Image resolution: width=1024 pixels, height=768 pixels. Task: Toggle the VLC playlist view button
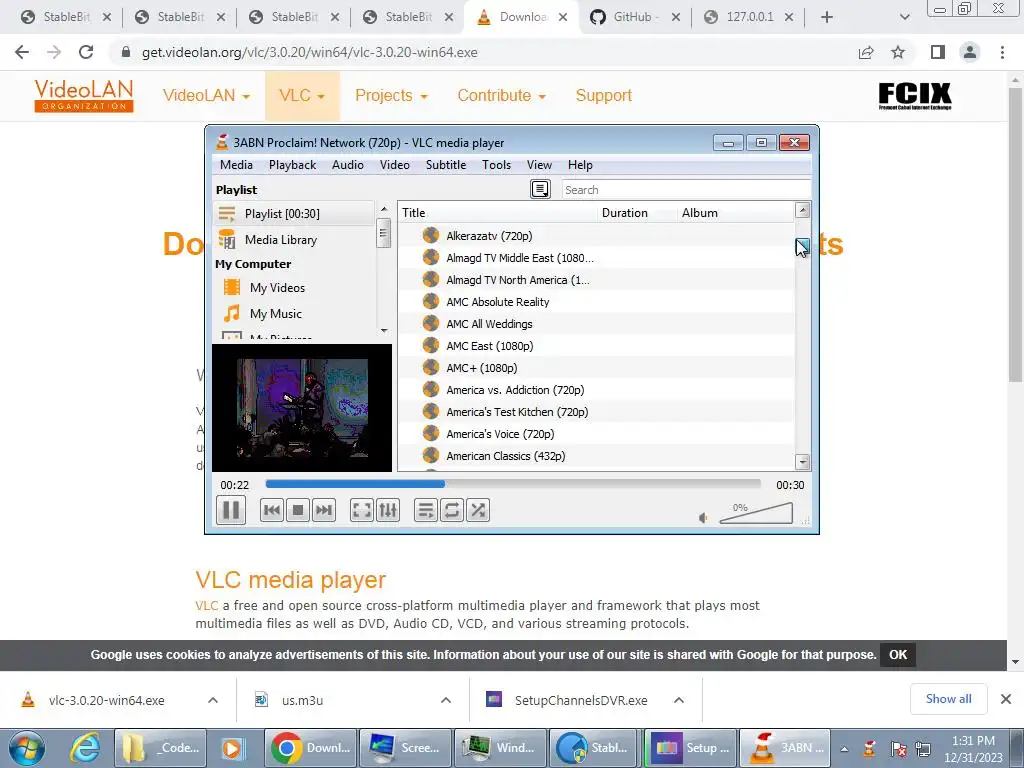(426, 510)
